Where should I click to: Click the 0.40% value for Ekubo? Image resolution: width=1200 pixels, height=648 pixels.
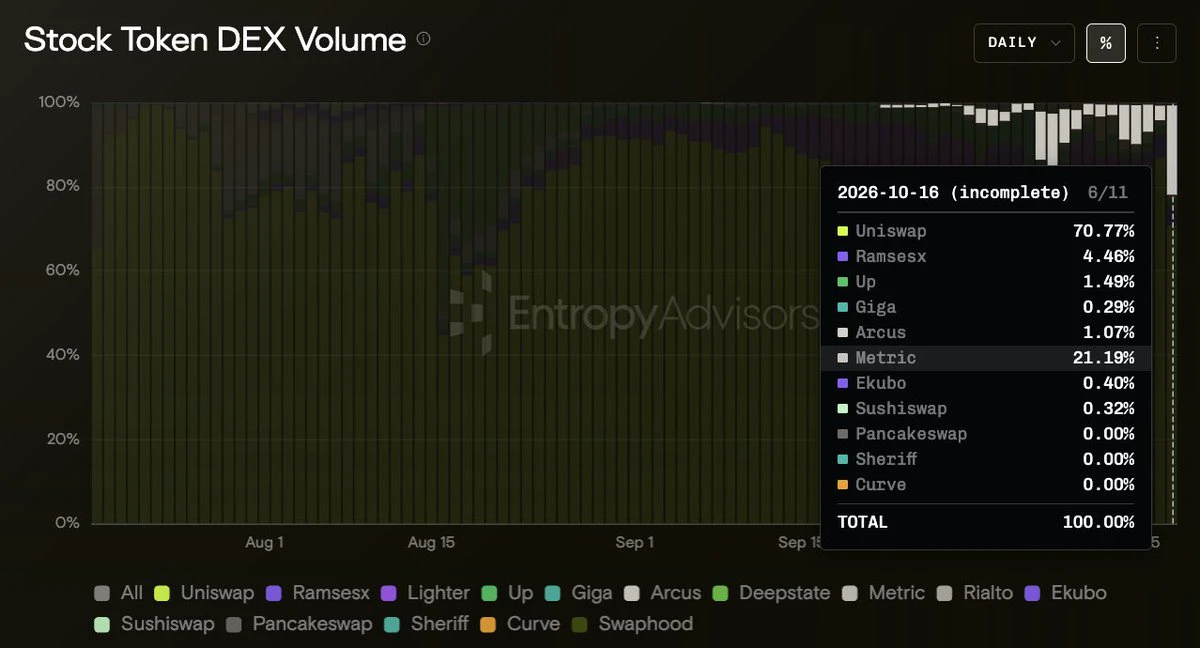(1108, 383)
